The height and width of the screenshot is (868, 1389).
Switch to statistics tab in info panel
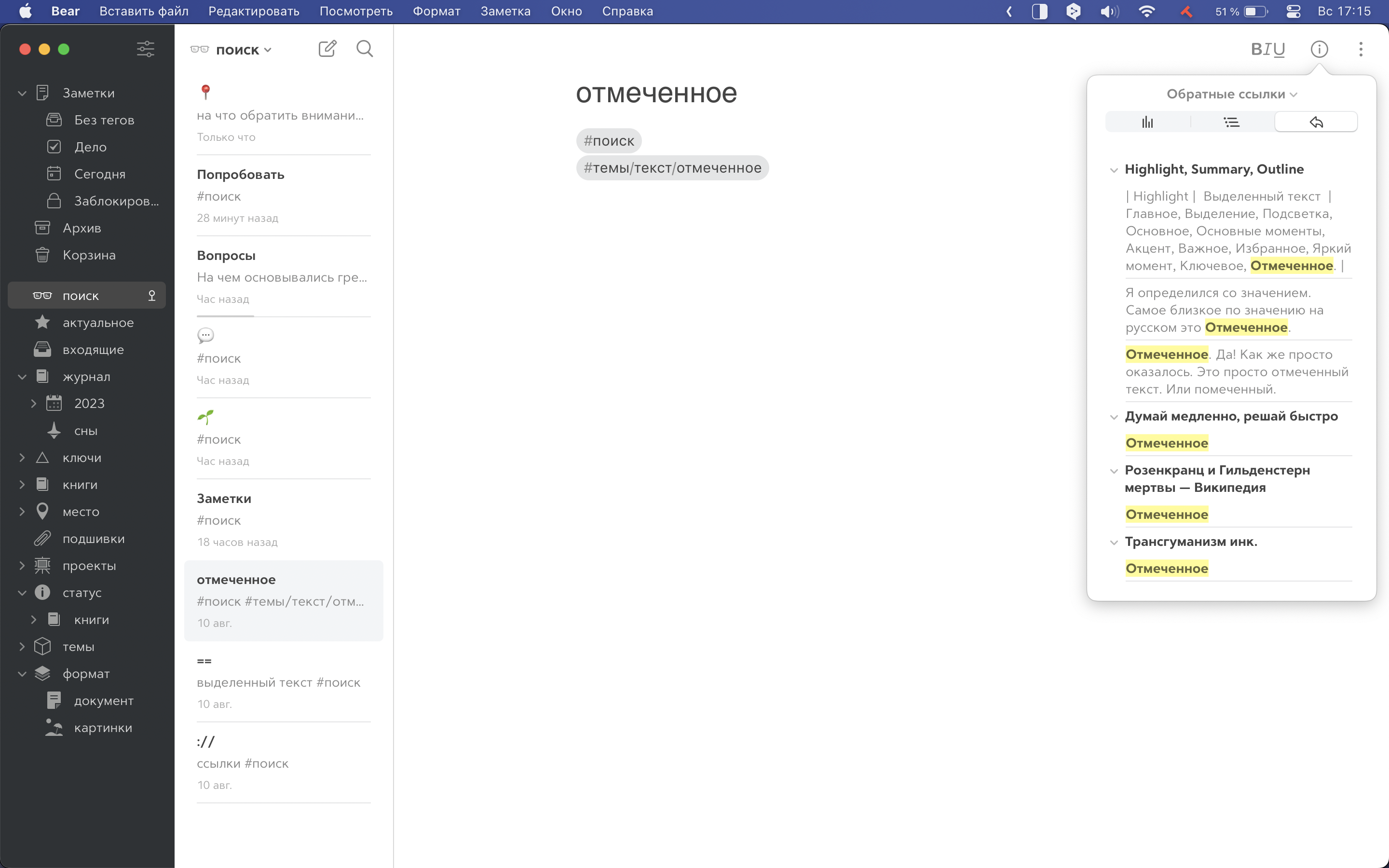[1147, 122]
